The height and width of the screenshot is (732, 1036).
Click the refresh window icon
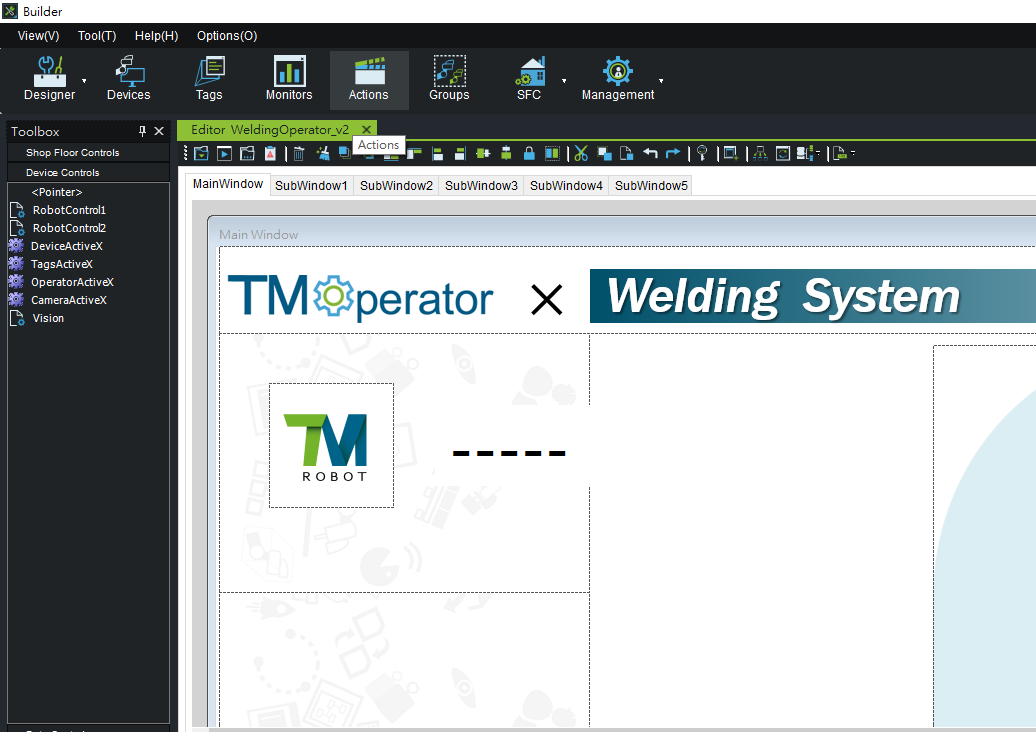783,153
